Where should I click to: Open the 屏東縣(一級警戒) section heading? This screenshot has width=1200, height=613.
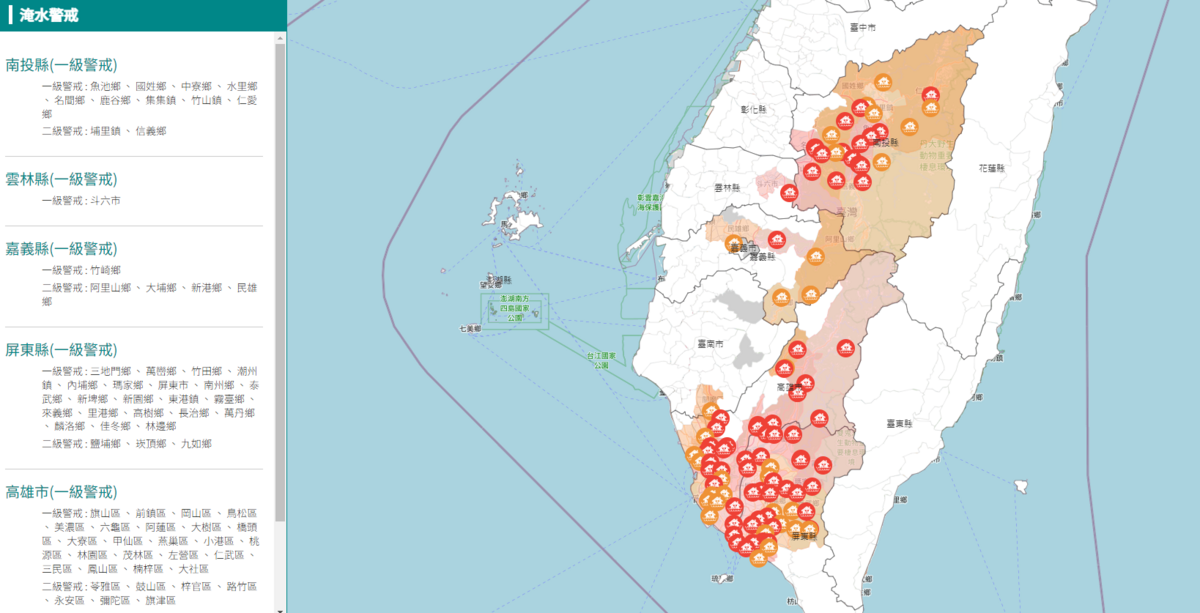(x=62, y=350)
